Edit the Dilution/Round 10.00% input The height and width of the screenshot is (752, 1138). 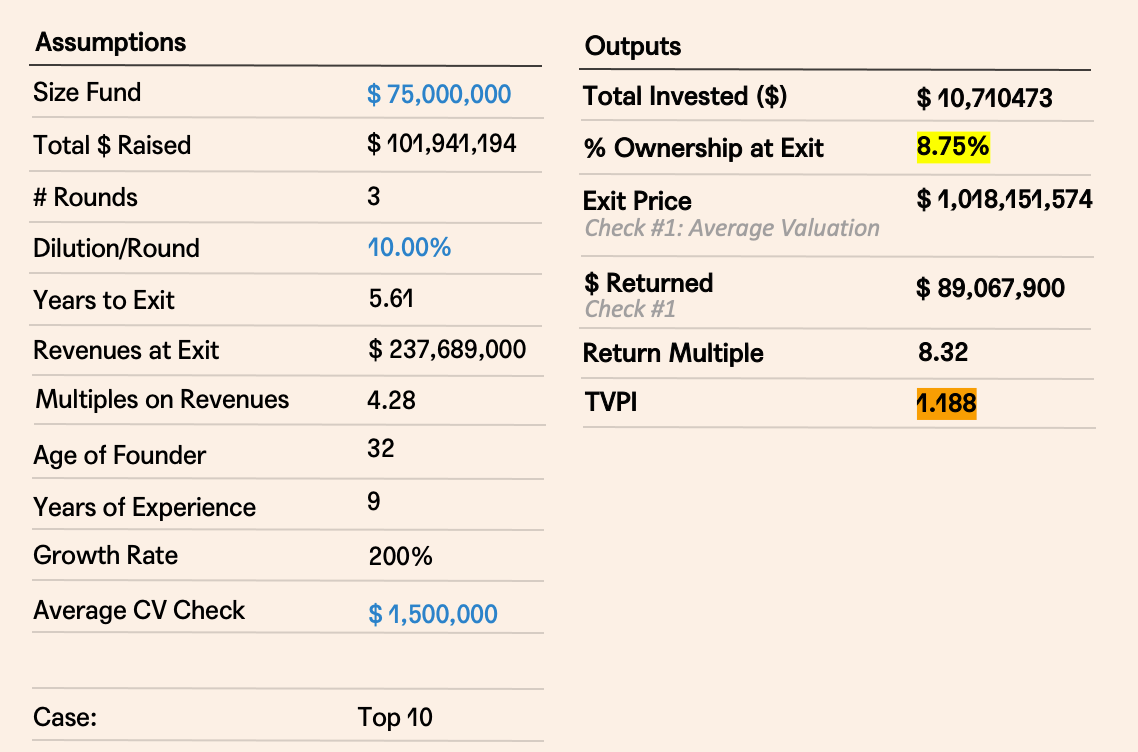(x=409, y=247)
